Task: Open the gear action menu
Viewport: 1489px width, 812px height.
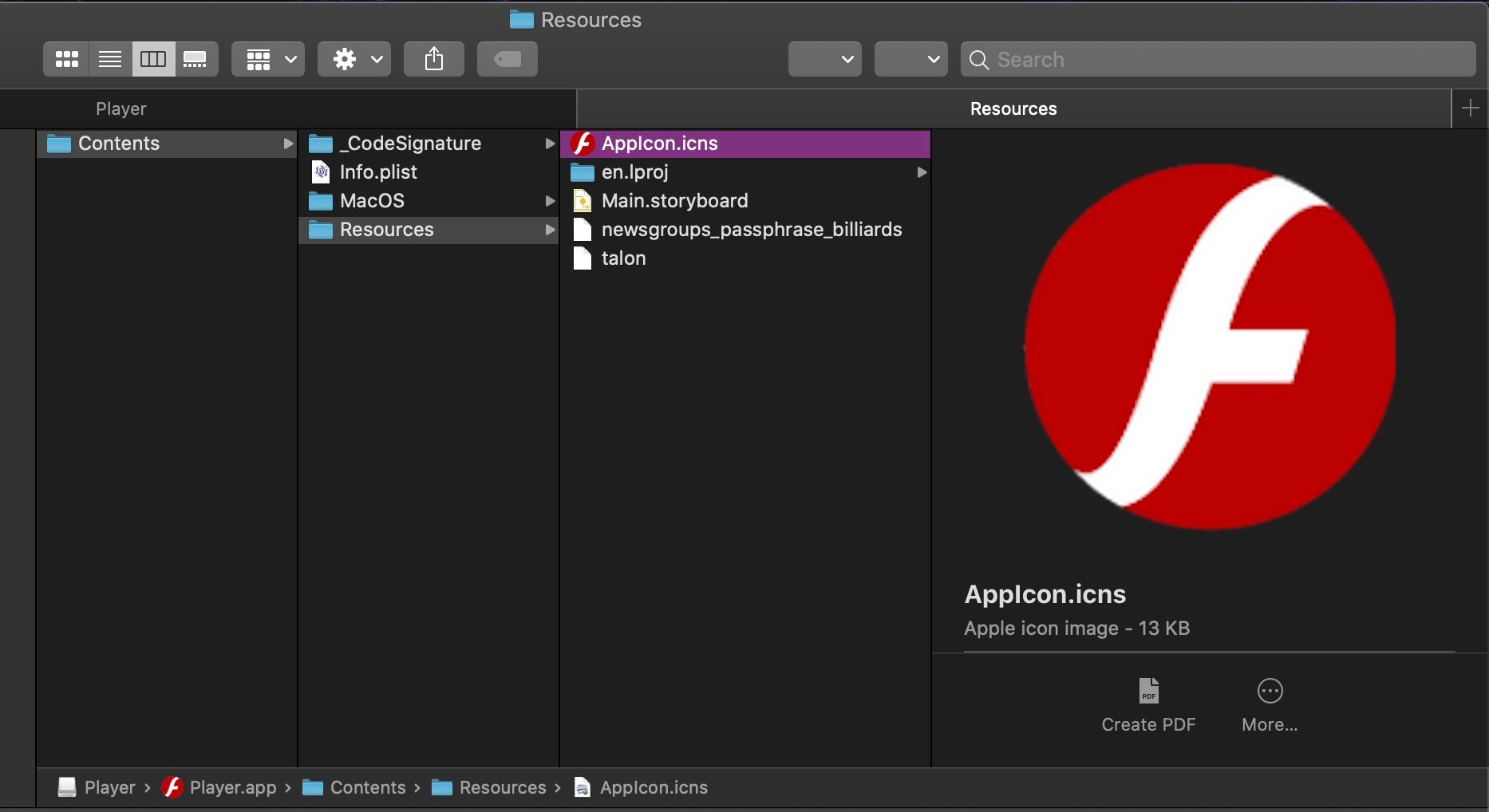Action: [x=354, y=59]
